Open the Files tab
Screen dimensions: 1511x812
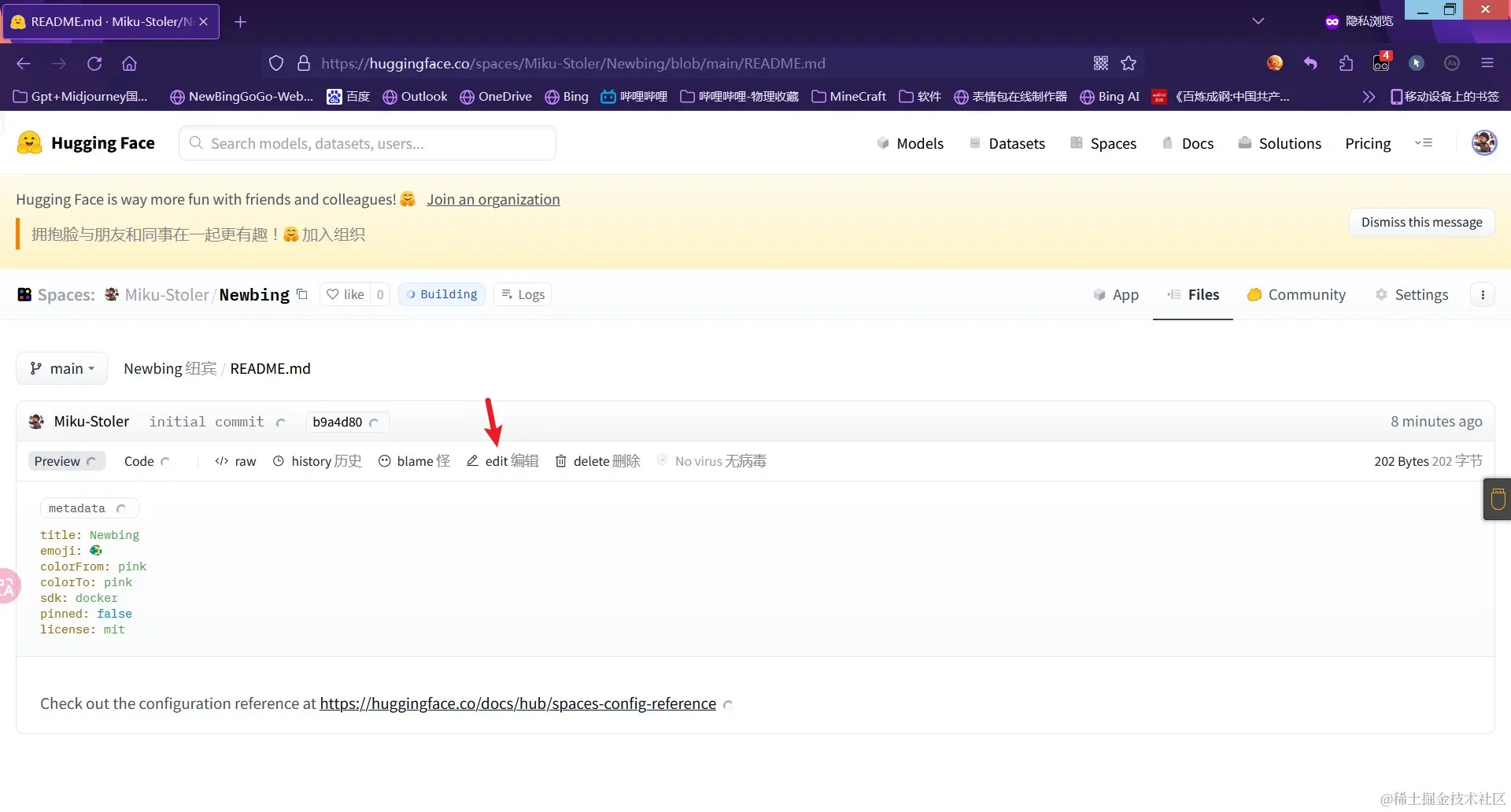(1193, 294)
